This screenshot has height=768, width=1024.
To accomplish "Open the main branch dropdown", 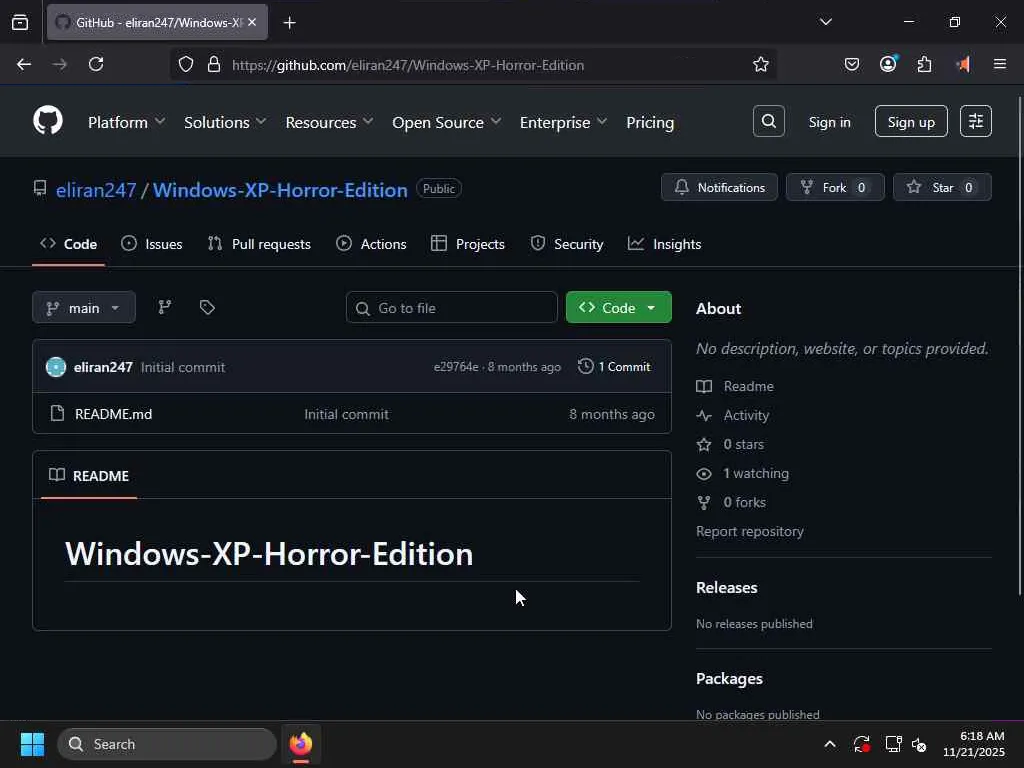I will (84, 308).
